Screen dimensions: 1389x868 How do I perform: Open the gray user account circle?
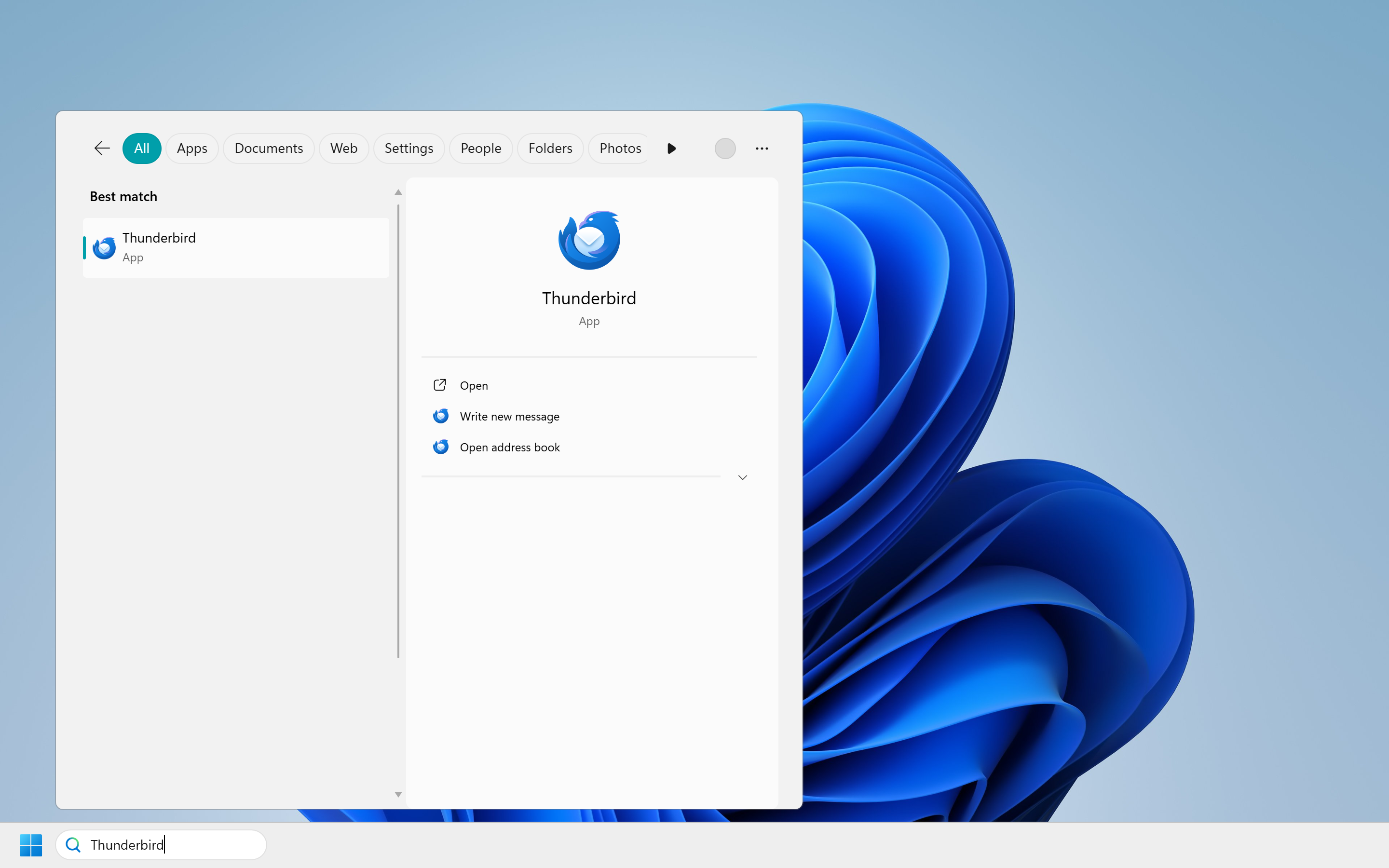pyautogui.click(x=725, y=149)
